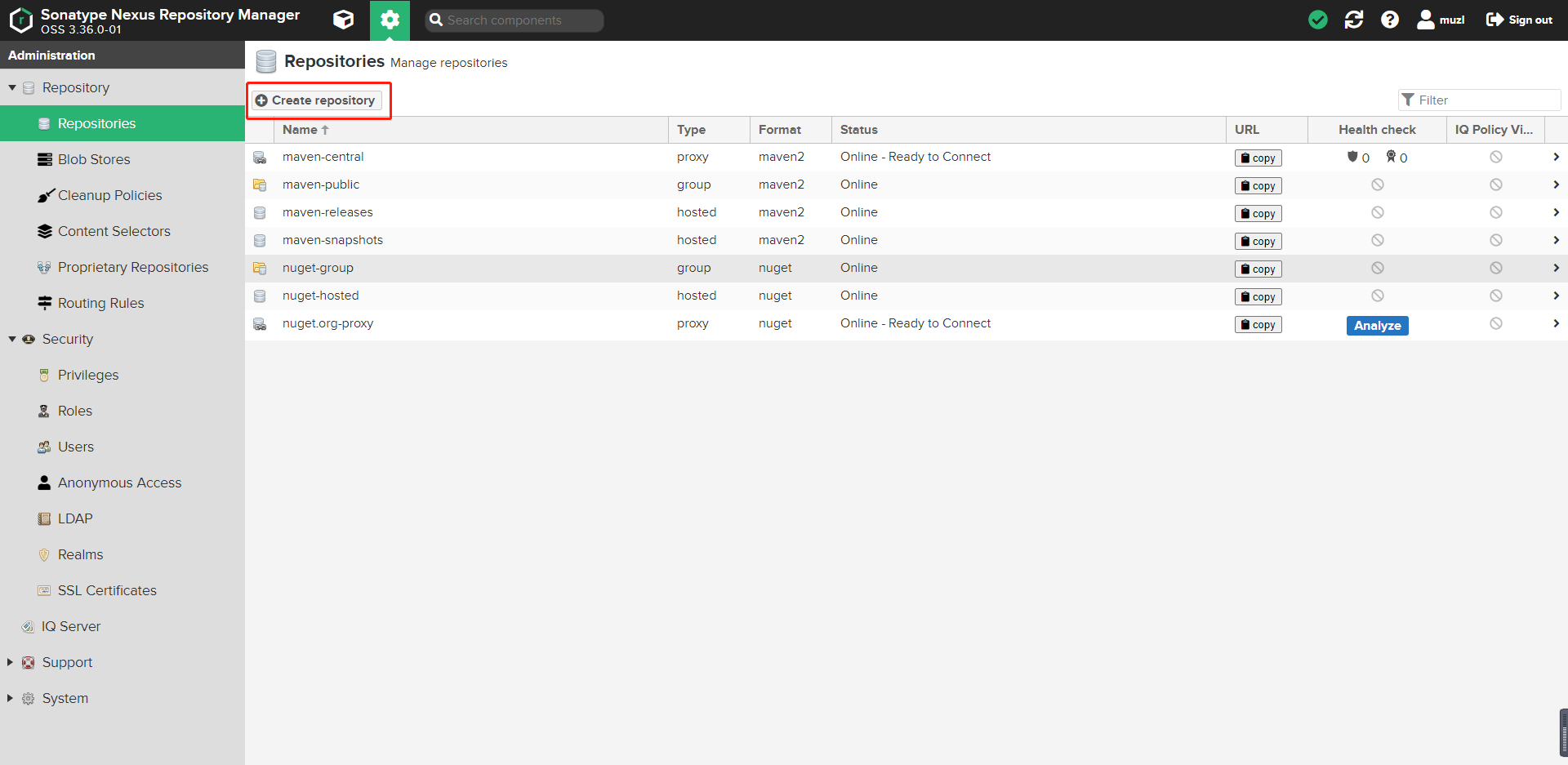The image size is (1568, 765).
Task: Copy URL of nuget-hosted repository
Action: (1258, 297)
